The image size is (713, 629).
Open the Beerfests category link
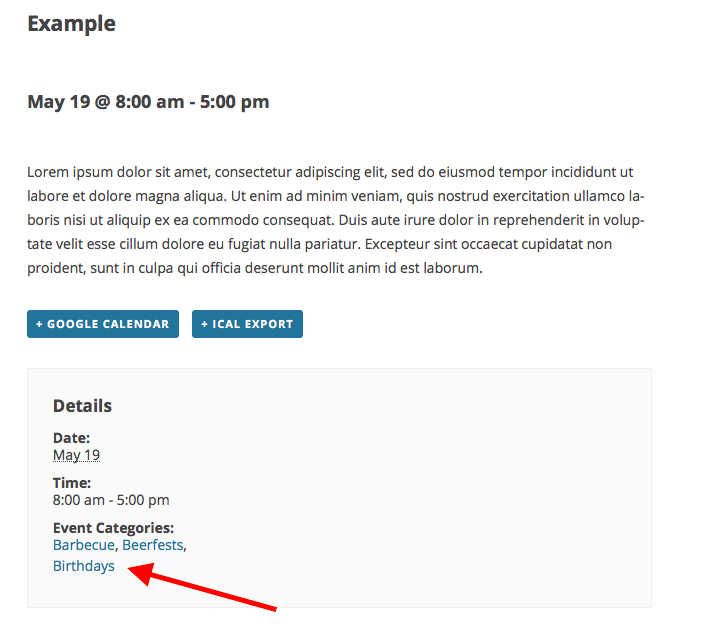point(153,545)
